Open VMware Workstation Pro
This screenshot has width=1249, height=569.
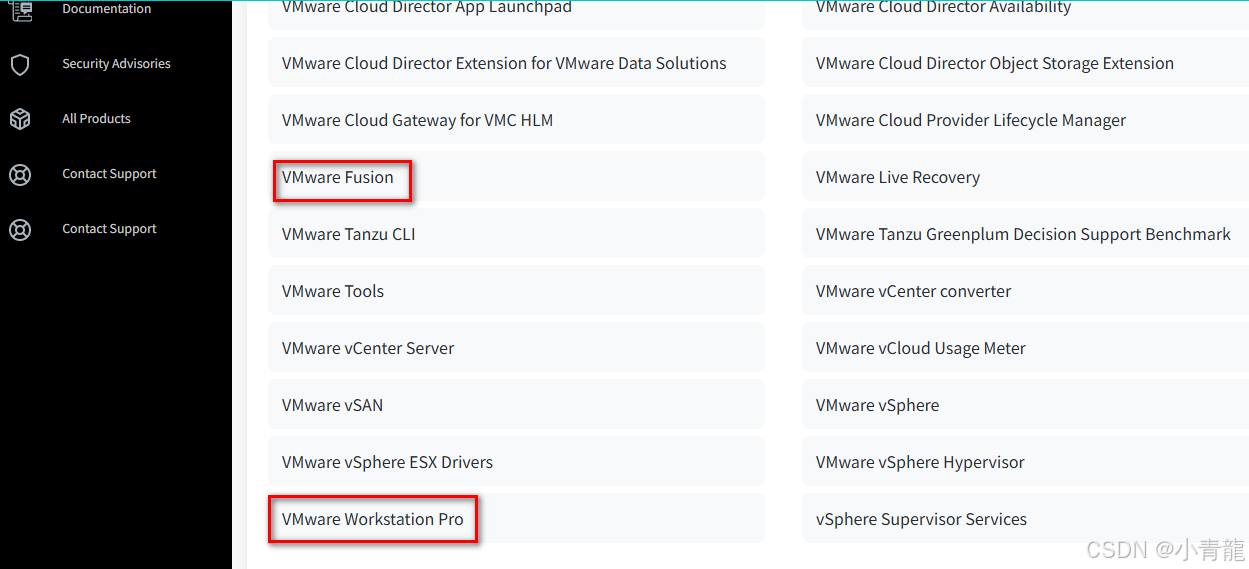pyautogui.click(x=516, y=519)
